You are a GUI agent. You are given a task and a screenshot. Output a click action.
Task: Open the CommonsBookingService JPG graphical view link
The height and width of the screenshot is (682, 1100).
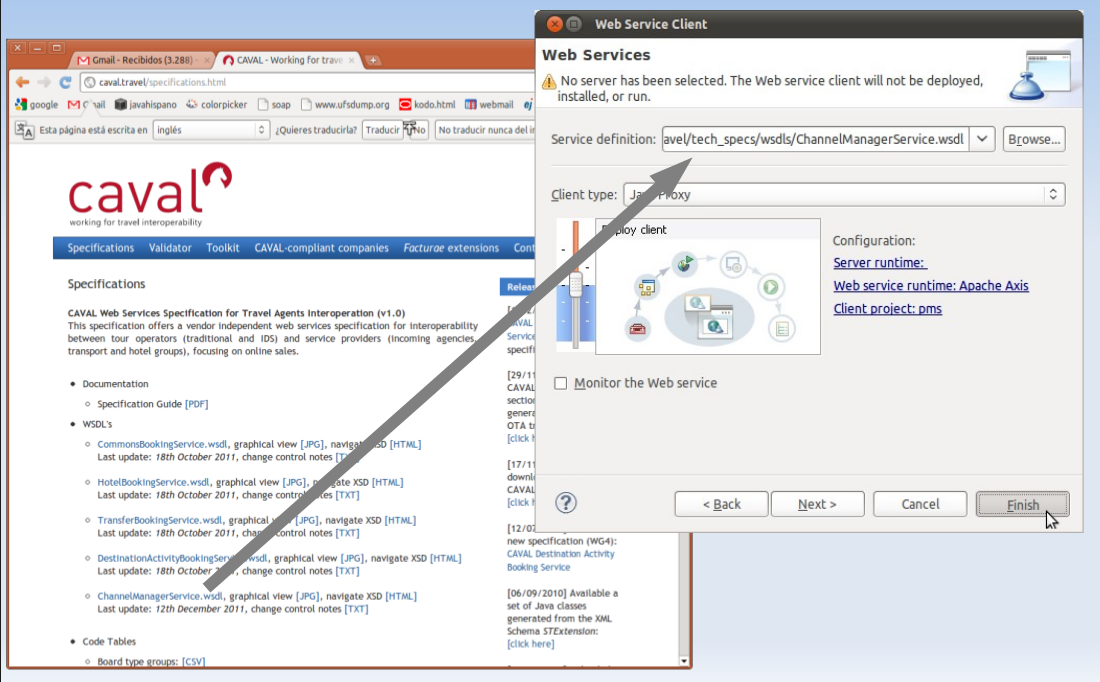[x=312, y=444]
